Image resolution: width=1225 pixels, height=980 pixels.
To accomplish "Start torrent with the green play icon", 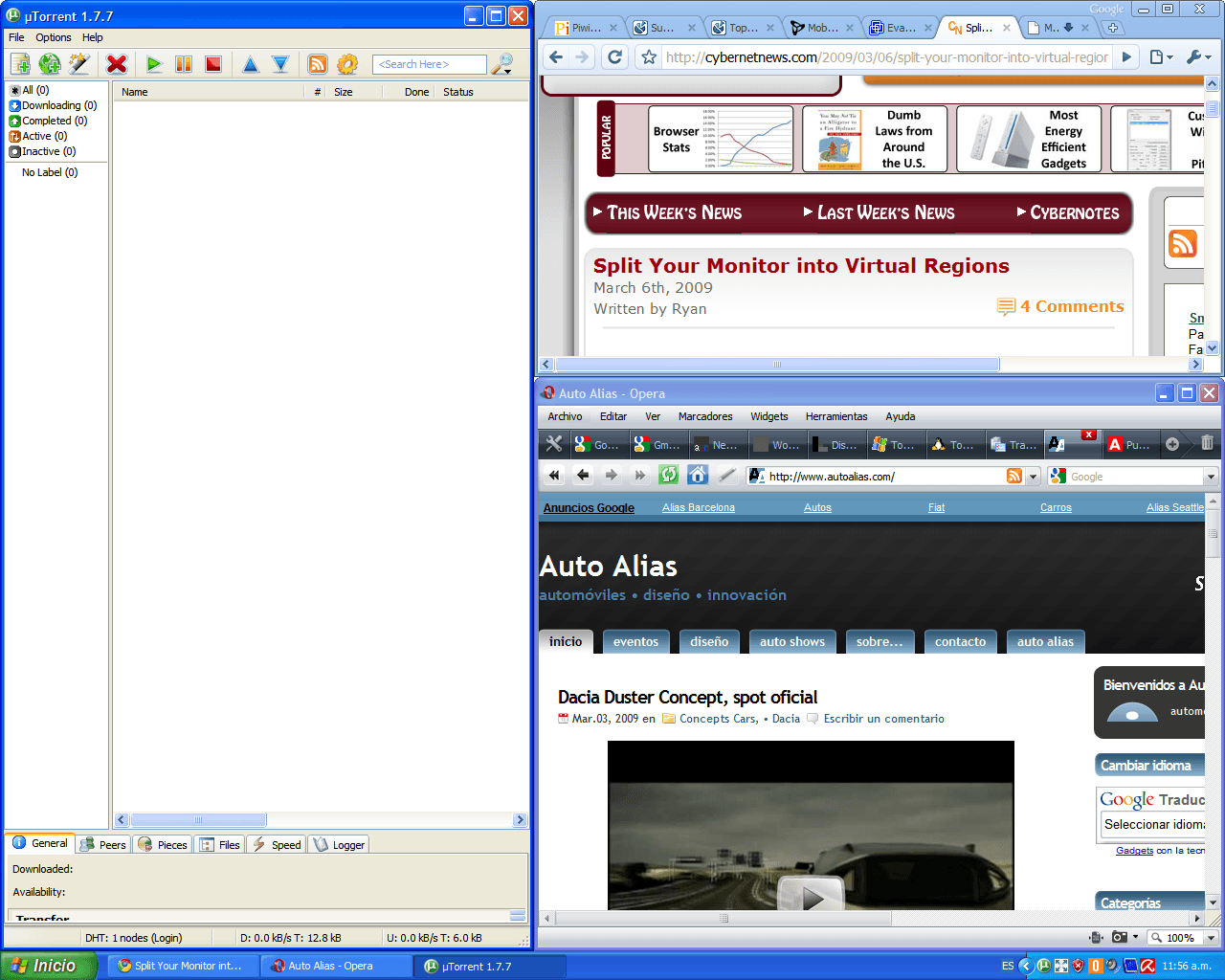I will click(x=154, y=64).
